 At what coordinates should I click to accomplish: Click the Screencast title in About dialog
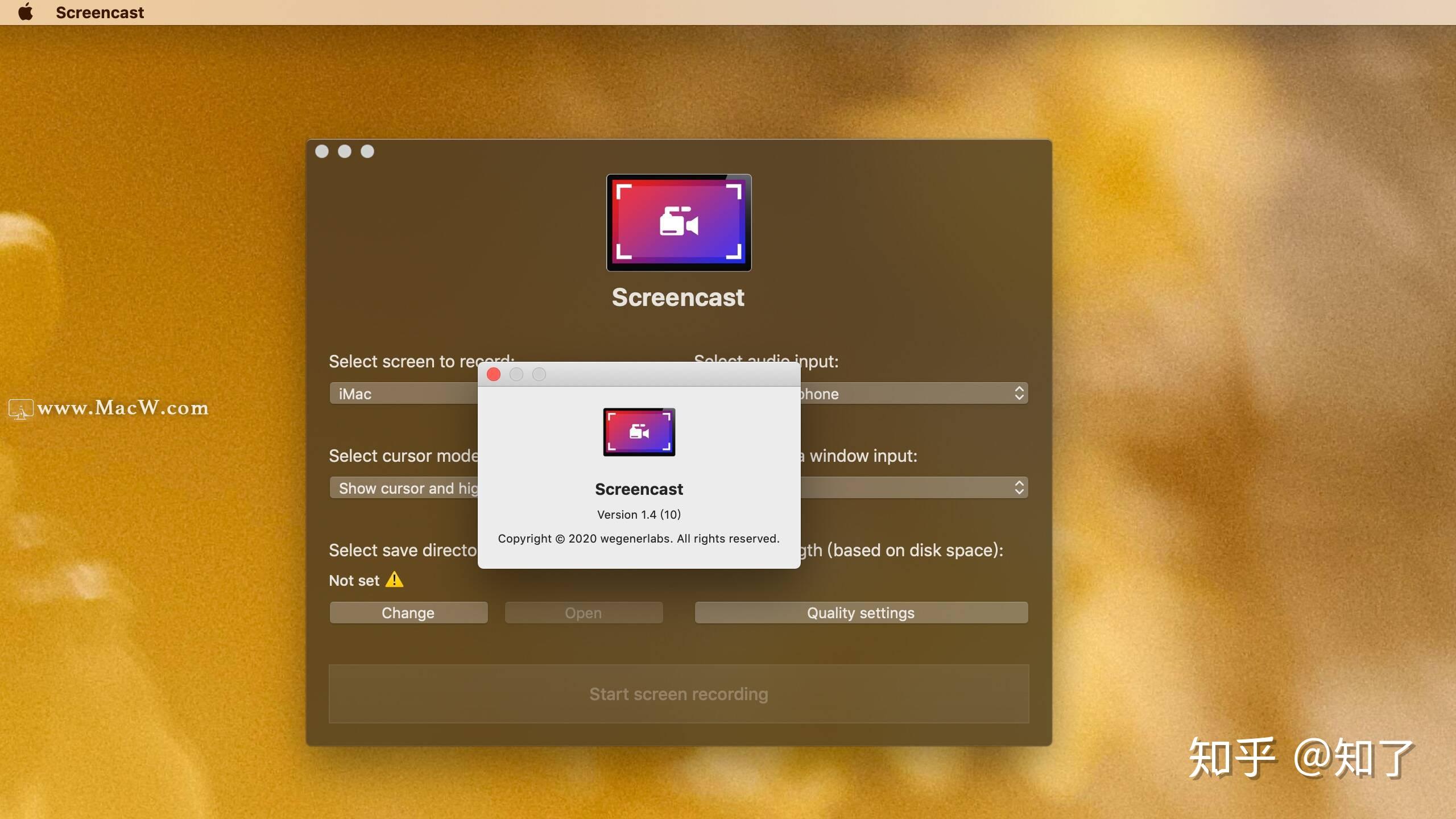(x=639, y=489)
